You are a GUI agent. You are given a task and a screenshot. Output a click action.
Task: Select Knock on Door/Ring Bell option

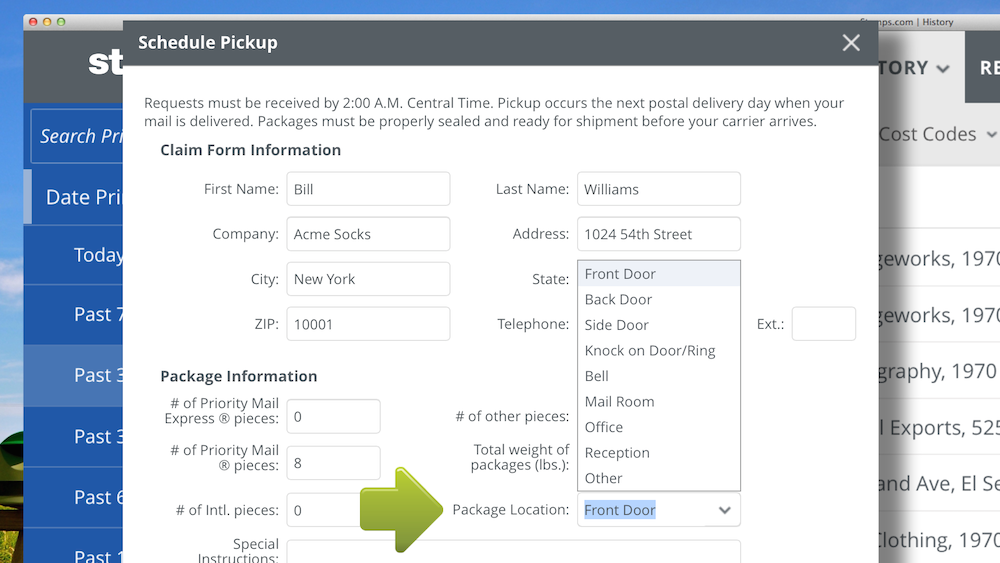click(x=649, y=351)
